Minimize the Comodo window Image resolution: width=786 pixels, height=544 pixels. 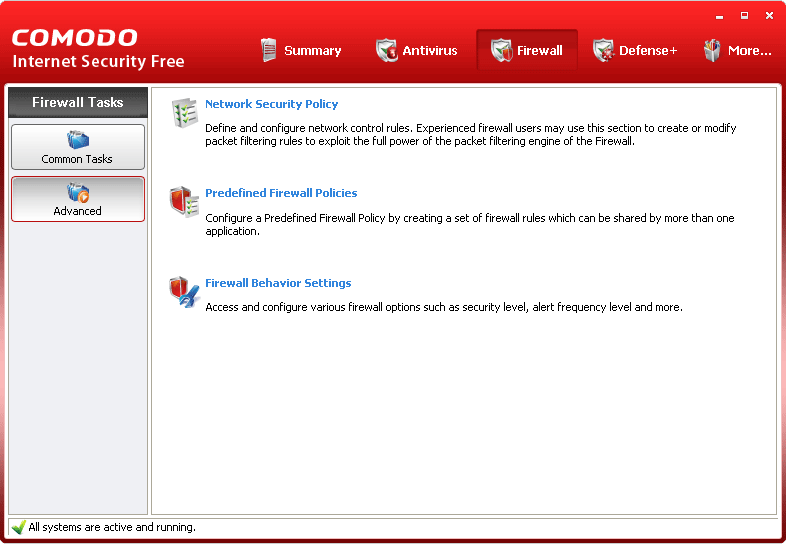[720, 16]
